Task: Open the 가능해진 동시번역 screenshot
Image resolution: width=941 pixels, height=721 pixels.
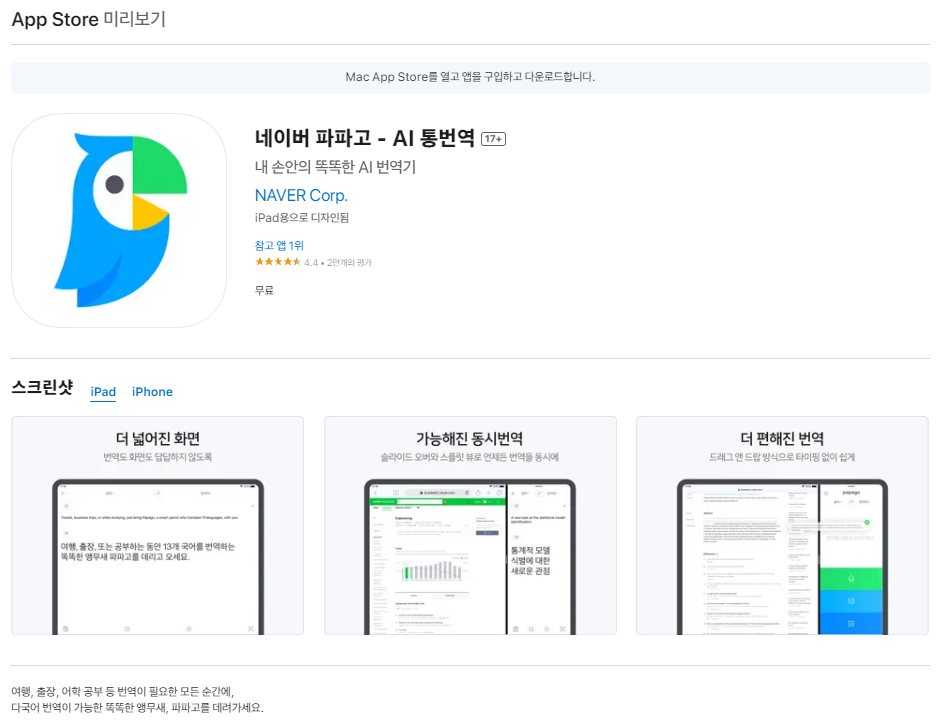Action: [470, 526]
